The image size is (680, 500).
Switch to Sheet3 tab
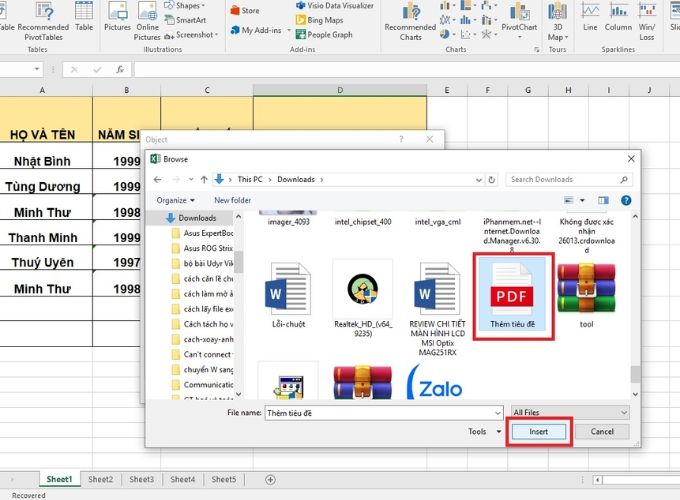point(141,479)
